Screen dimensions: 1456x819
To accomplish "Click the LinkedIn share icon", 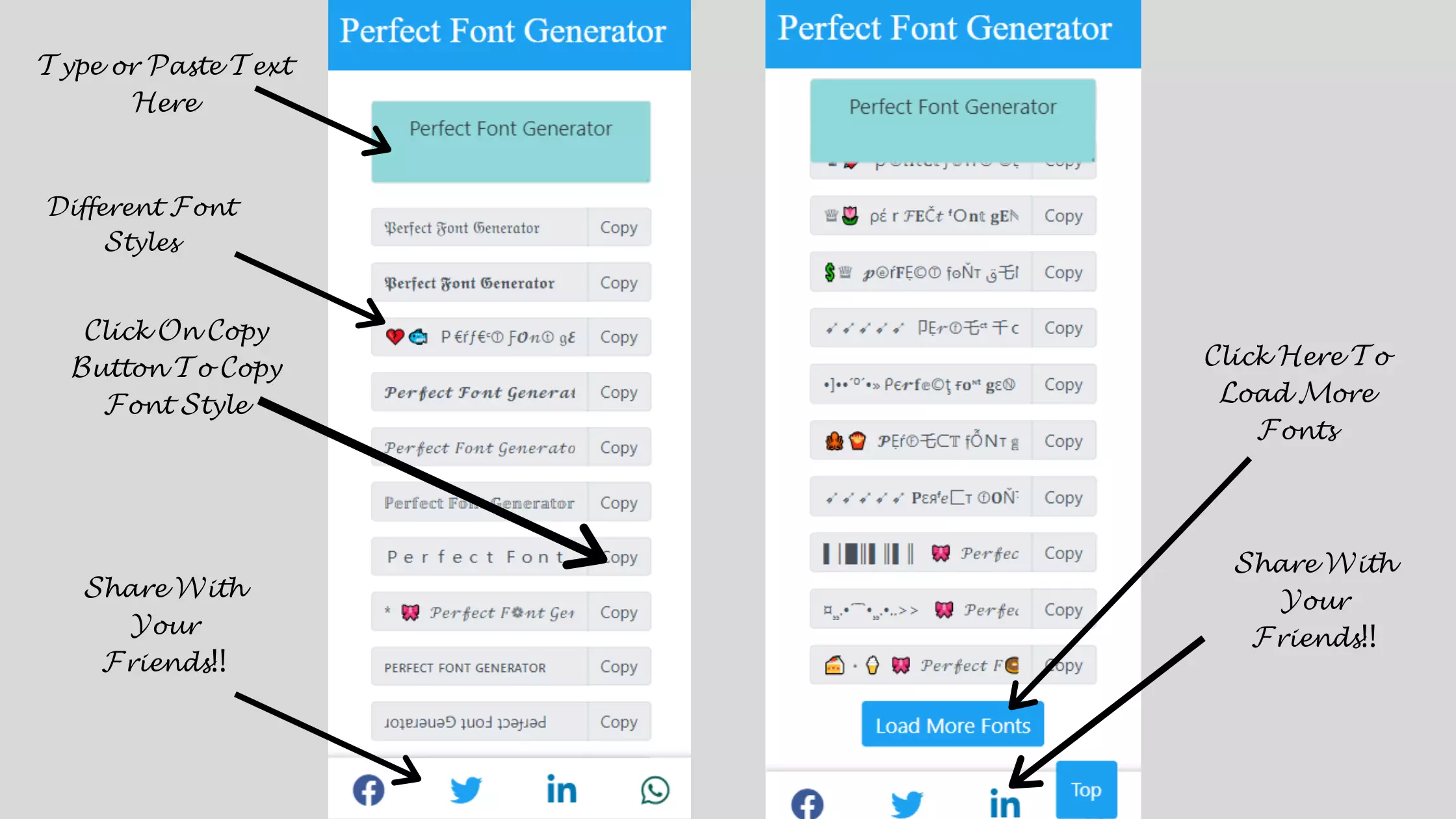I will point(560,790).
